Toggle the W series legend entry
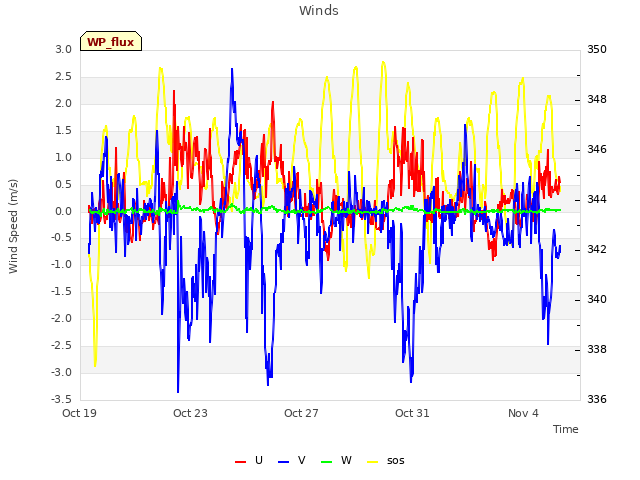This screenshot has height=480, width=640. point(336,460)
